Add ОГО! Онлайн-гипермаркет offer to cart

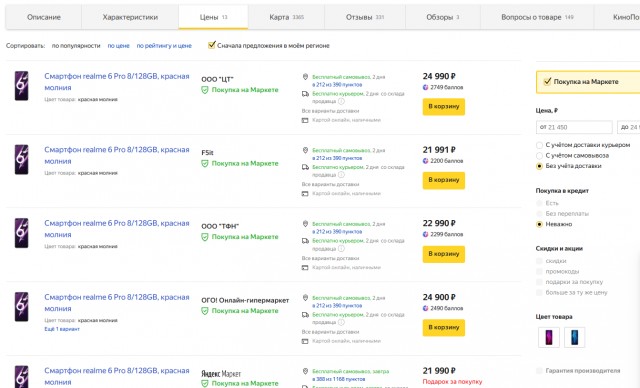(x=444, y=328)
